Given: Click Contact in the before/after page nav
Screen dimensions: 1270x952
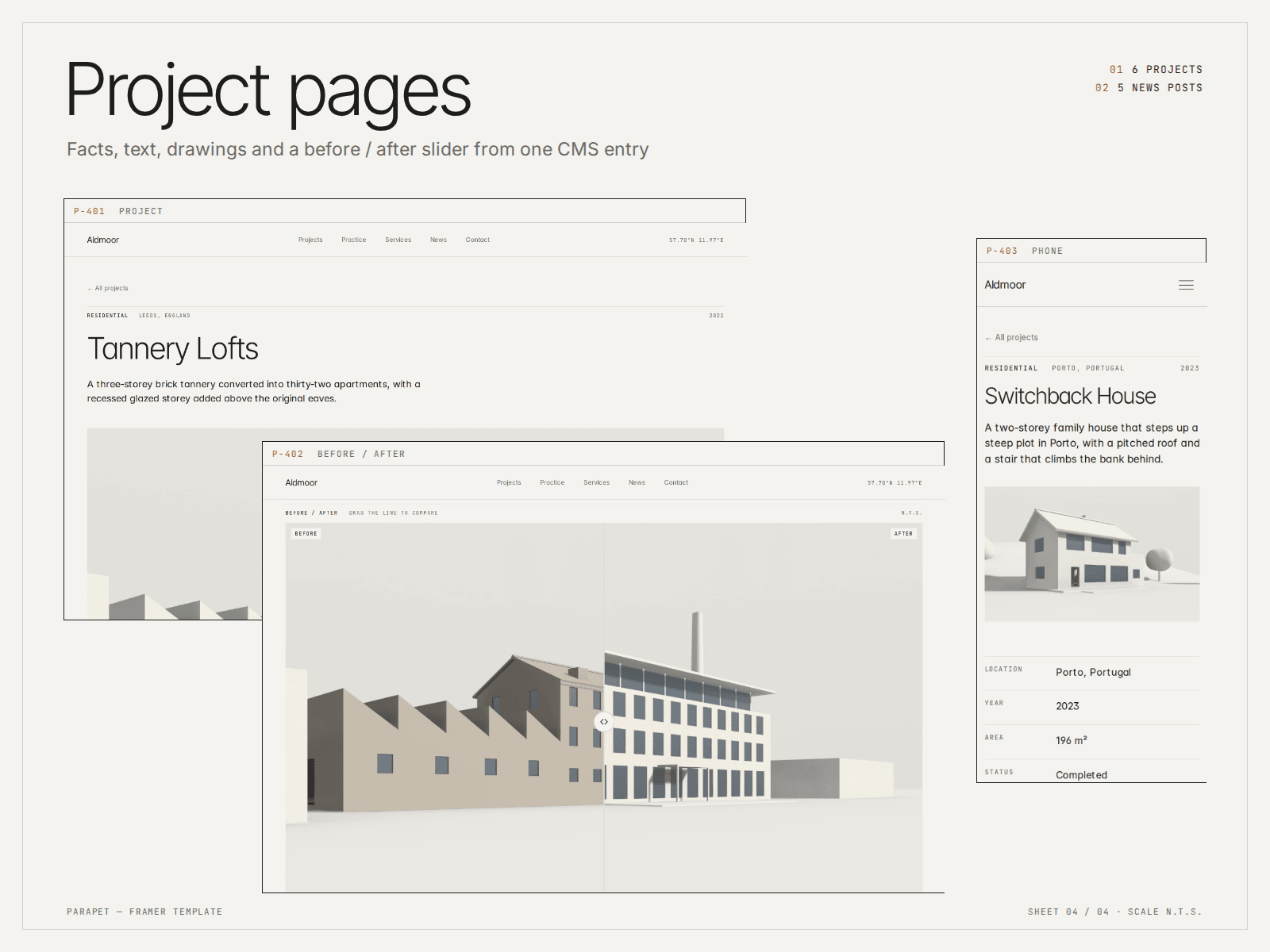Looking at the screenshot, I should pyautogui.click(x=676, y=482).
